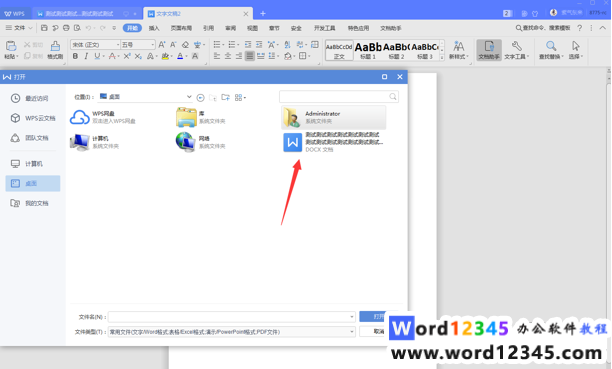Image resolution: width=612 pixels, height=369 pixels.
Task: Click the font color letter A button
Action: click(x=180, y=56)
